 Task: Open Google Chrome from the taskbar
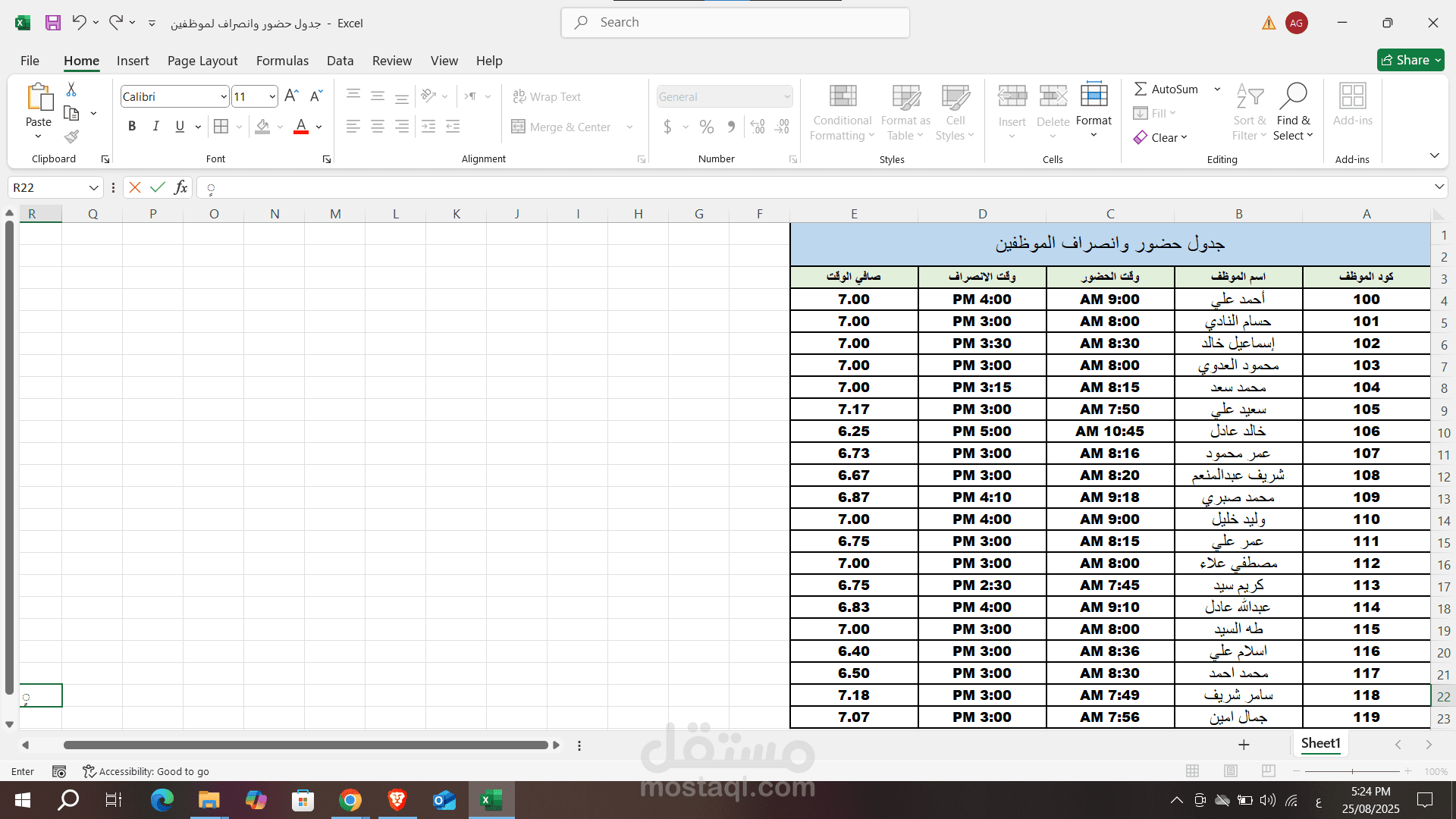[x=350, y=800]
